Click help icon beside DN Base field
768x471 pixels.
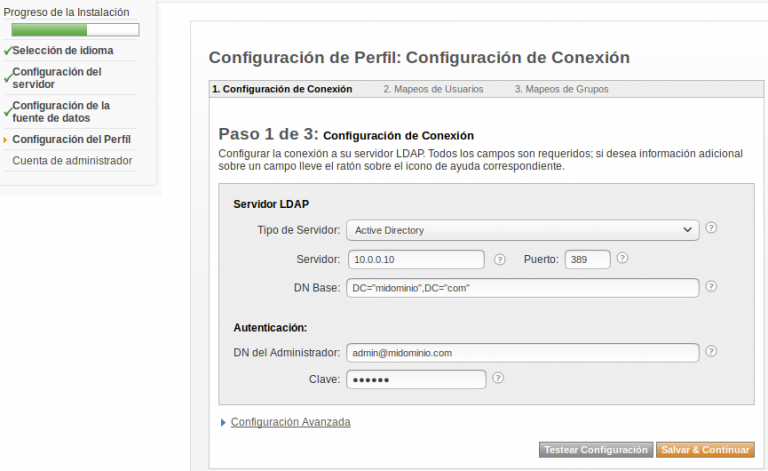(x=711, y=286)
